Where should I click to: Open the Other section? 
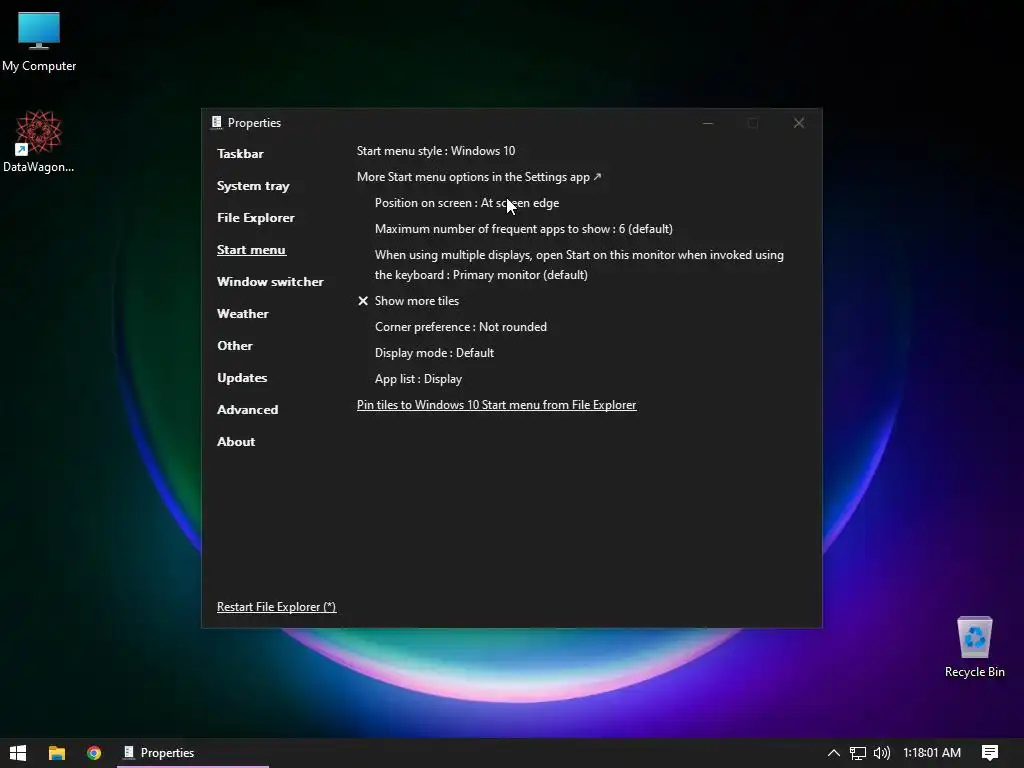click(235, 346)
